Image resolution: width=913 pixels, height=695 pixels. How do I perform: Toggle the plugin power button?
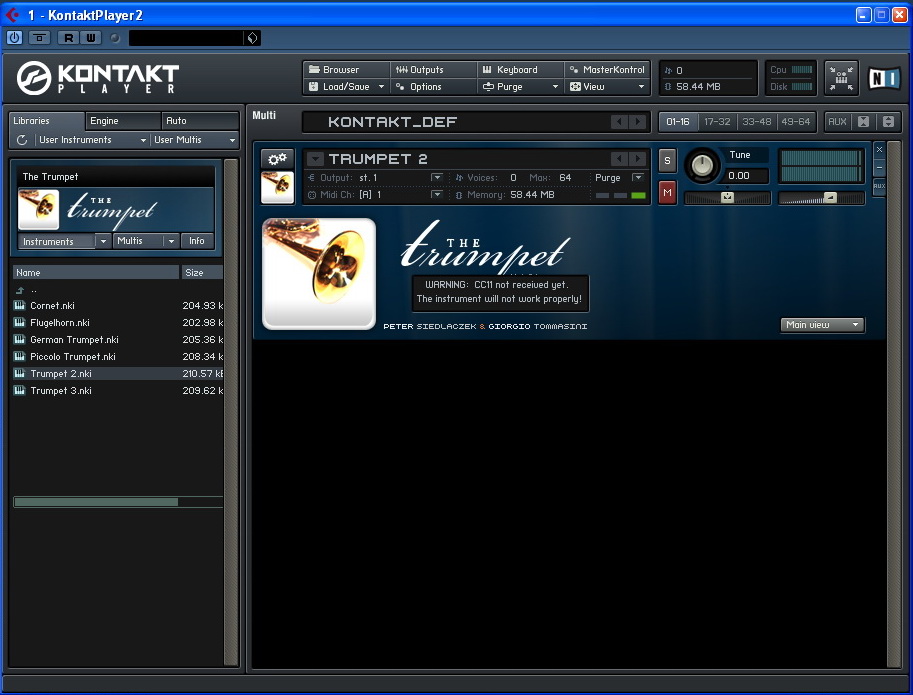point(15,38)
